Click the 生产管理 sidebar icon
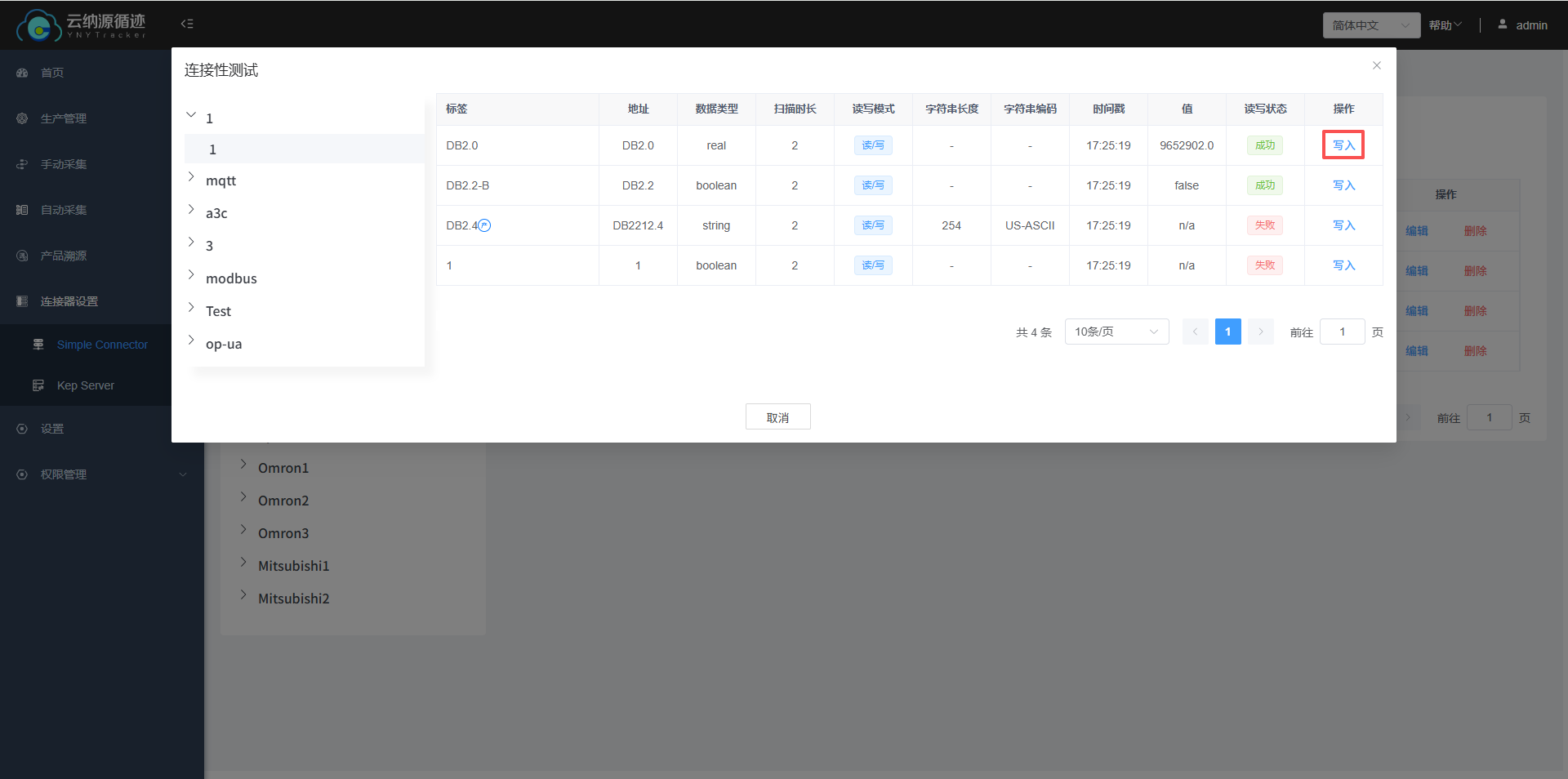This screenshot has height=779, width=1568. pyautogui.click(x=22, y=118)
